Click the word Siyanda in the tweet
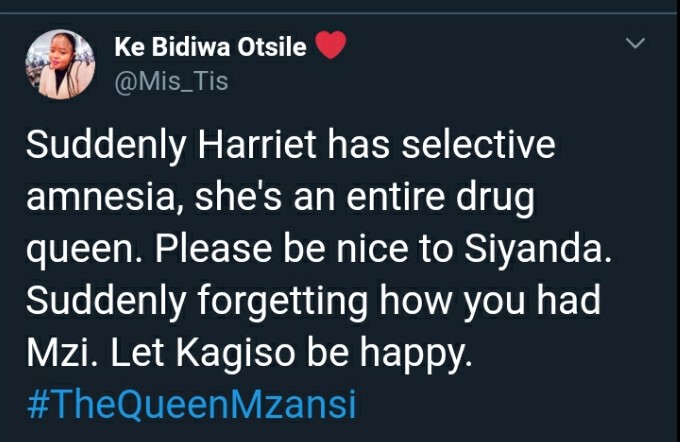This screenshot has height=442, width=680. click(x=534, y=250)
